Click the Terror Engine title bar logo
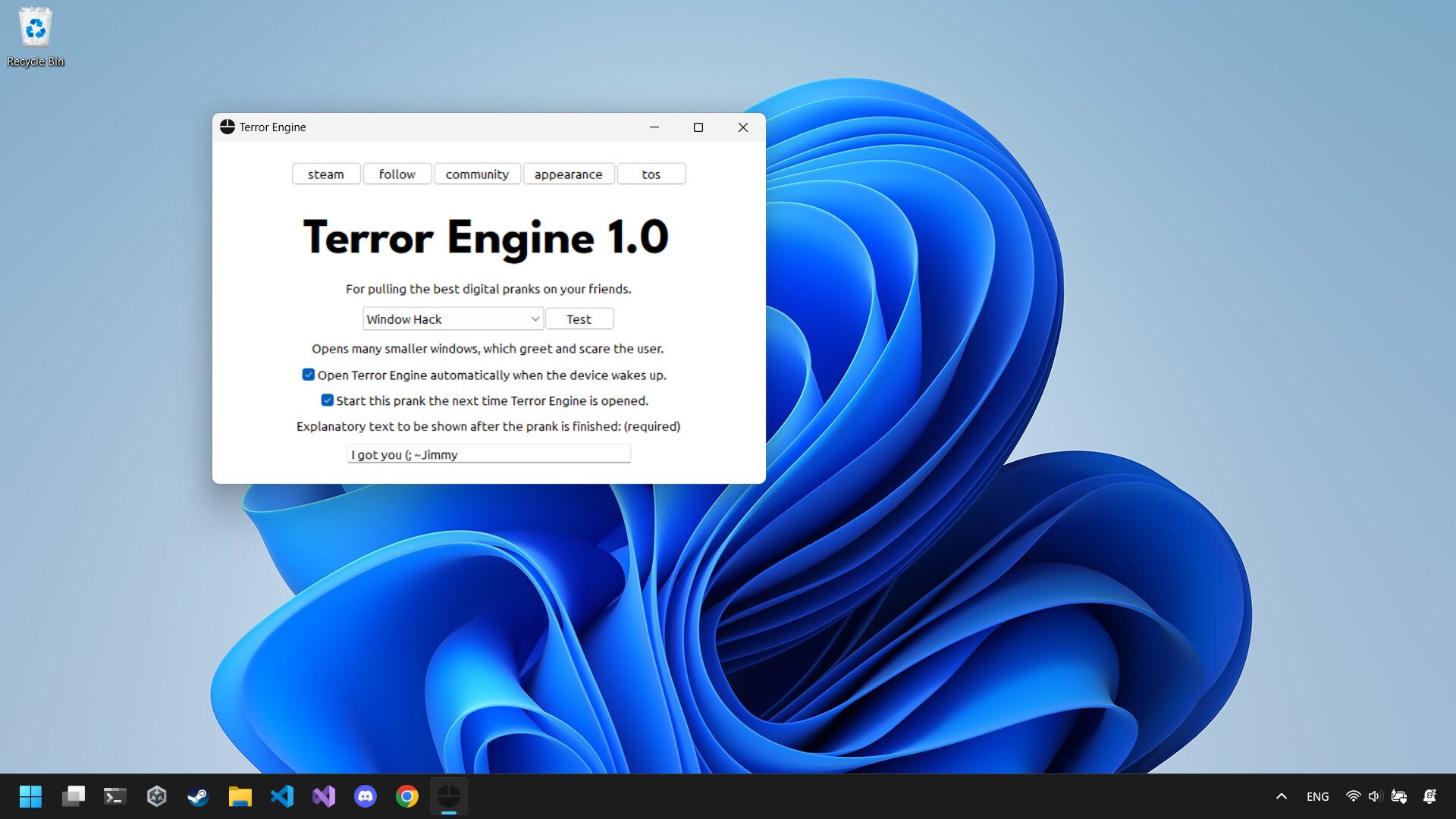This screenshot has width=1456, height=819. 227,127
